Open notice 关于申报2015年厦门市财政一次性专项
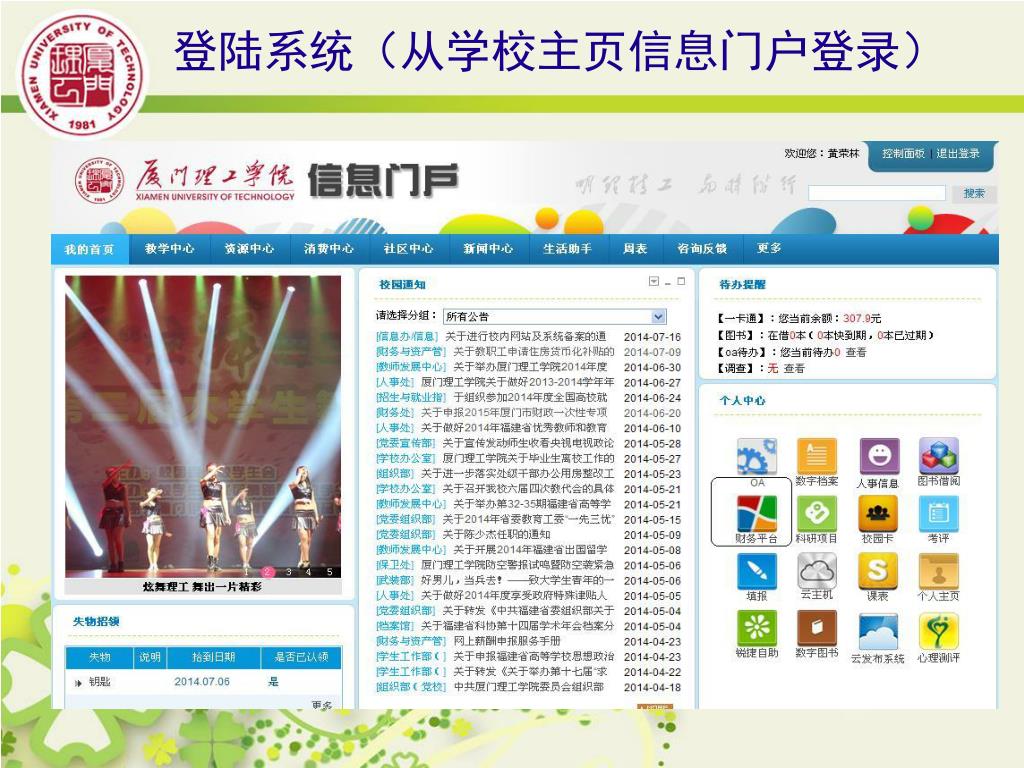 [x=514, y=413]
